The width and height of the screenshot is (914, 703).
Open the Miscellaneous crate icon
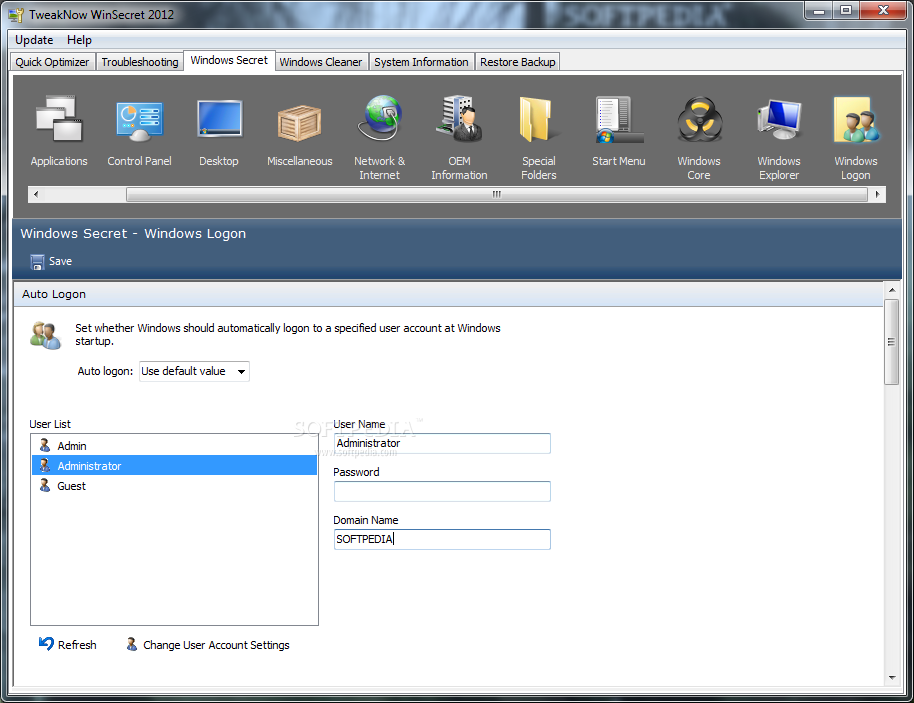pyautogui.click(x=299, y=122)
